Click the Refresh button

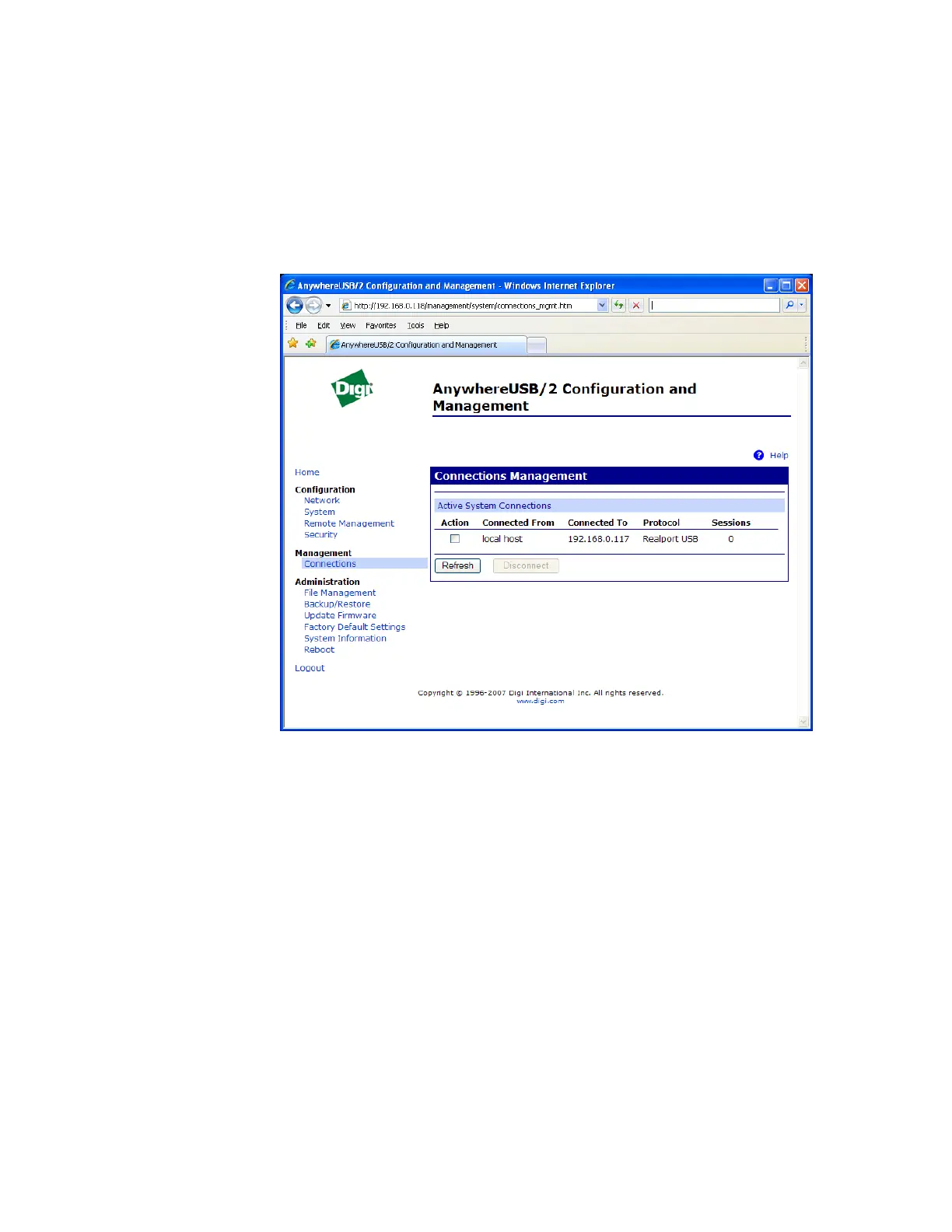[x=458, y=566]
